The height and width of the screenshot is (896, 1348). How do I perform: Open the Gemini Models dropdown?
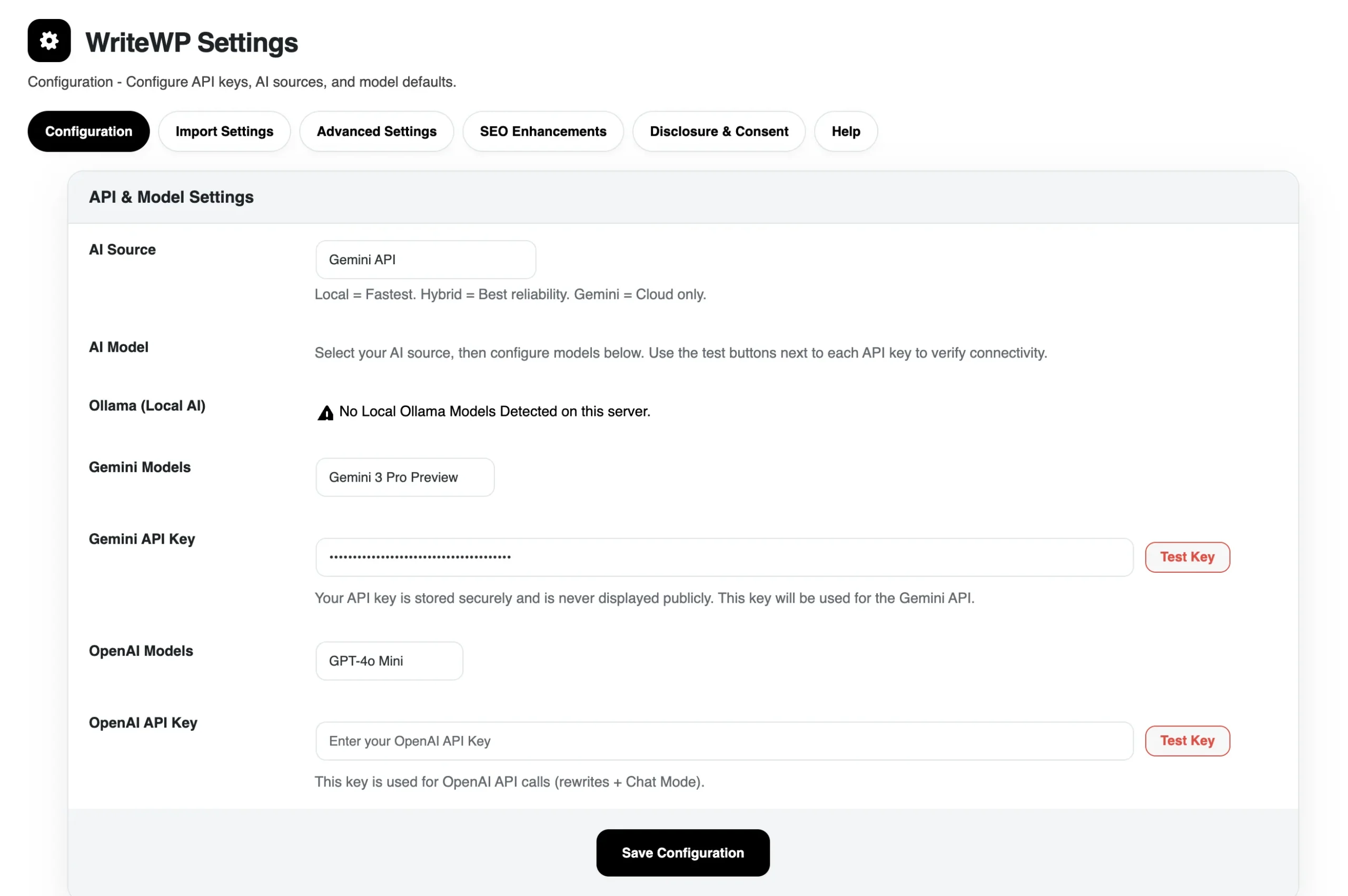(x=404, y=477)
